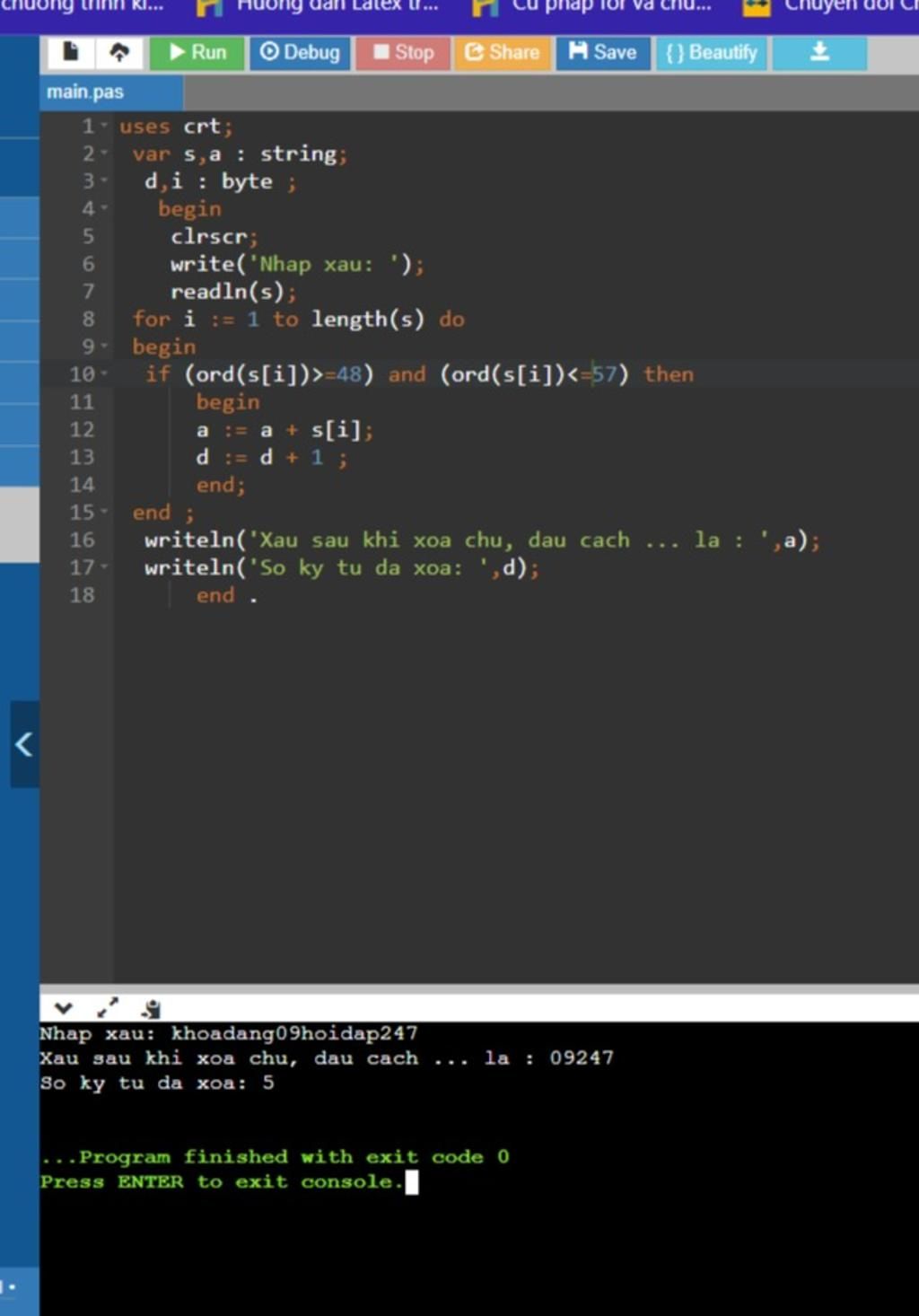This screenshot has width=919, height=1316.
Task: Click 'Program finished with exit code 0' message
Action: pyautogui.click(x=275, y=1157)
